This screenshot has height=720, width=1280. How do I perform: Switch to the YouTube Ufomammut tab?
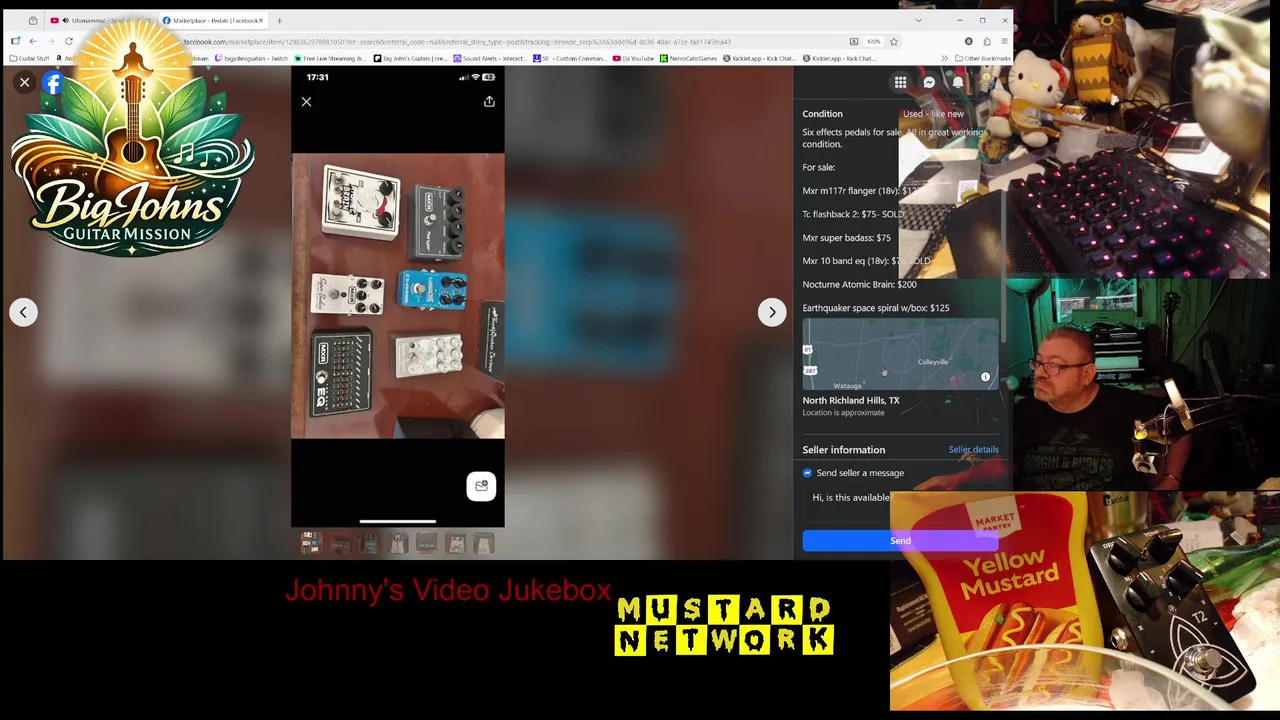point(100,20)
